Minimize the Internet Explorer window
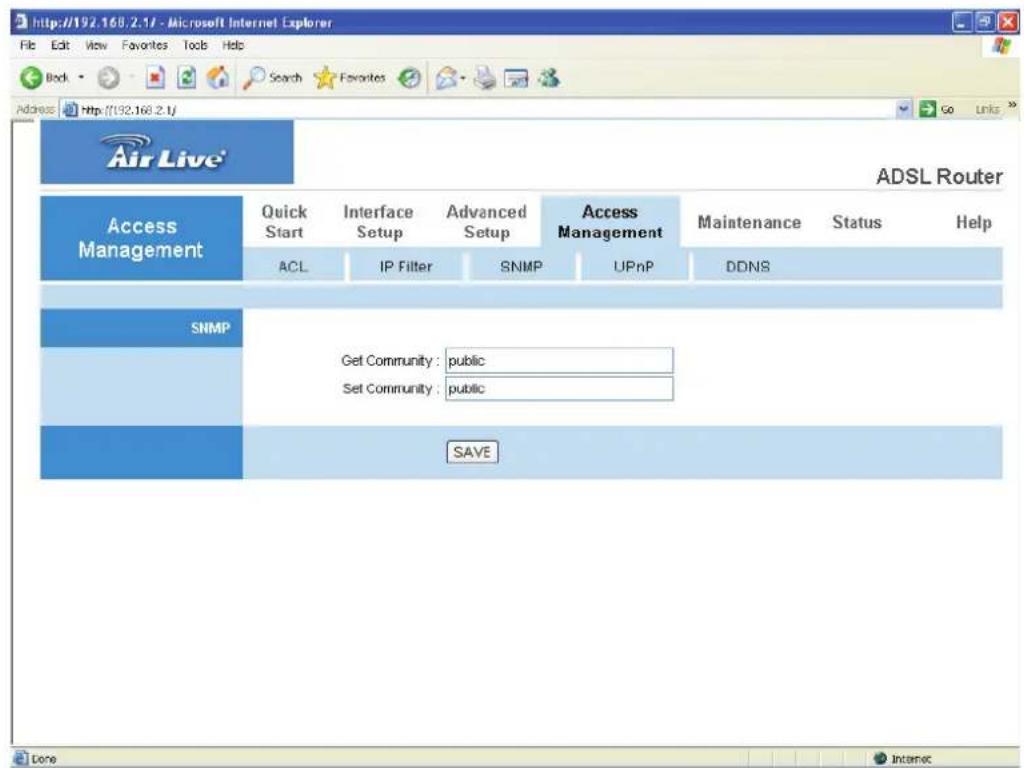This screenshot has height=768, width=1024. pos(962,23)
